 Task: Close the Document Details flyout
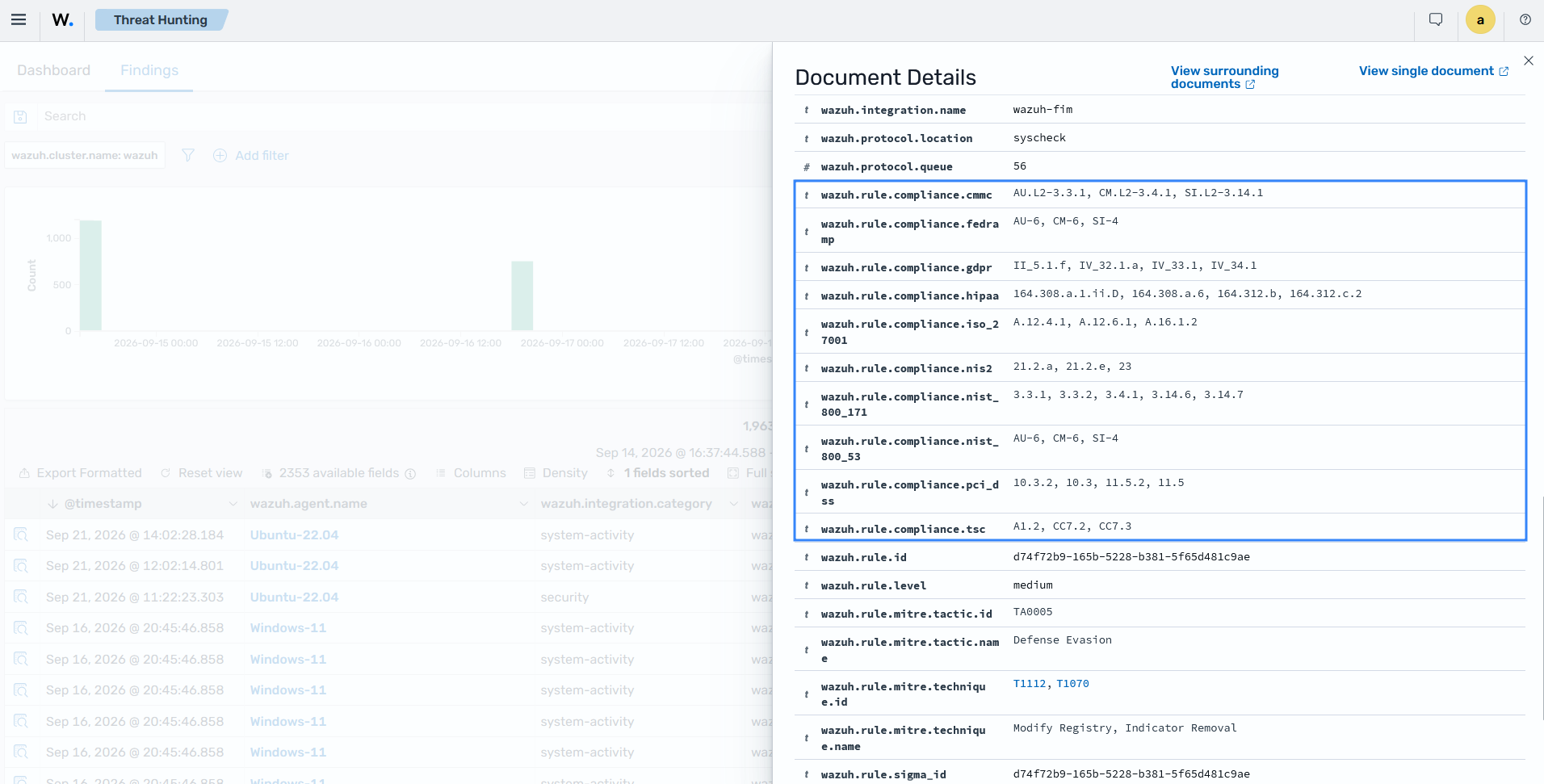click(x=1528, y=61)
